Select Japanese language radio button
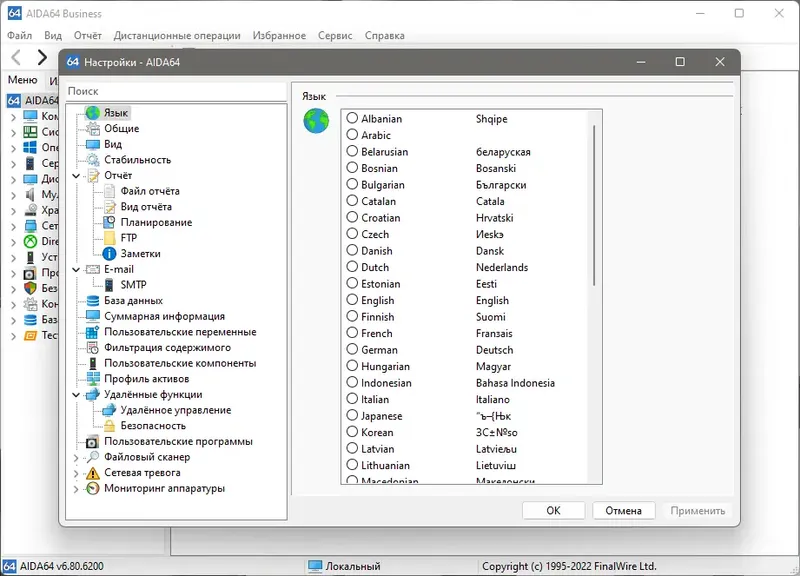This screenshot has width=800, height=576. tap(352, 415)
